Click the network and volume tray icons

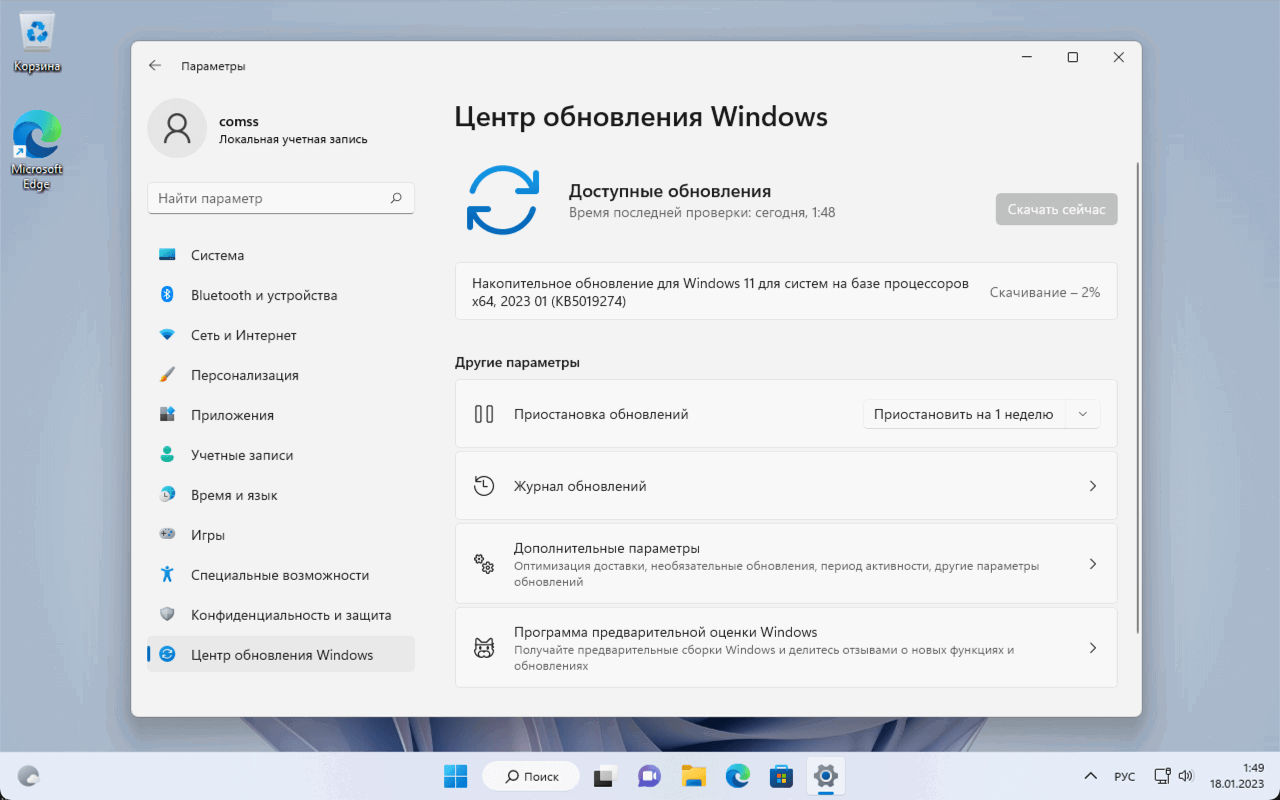click(1173, 776)
